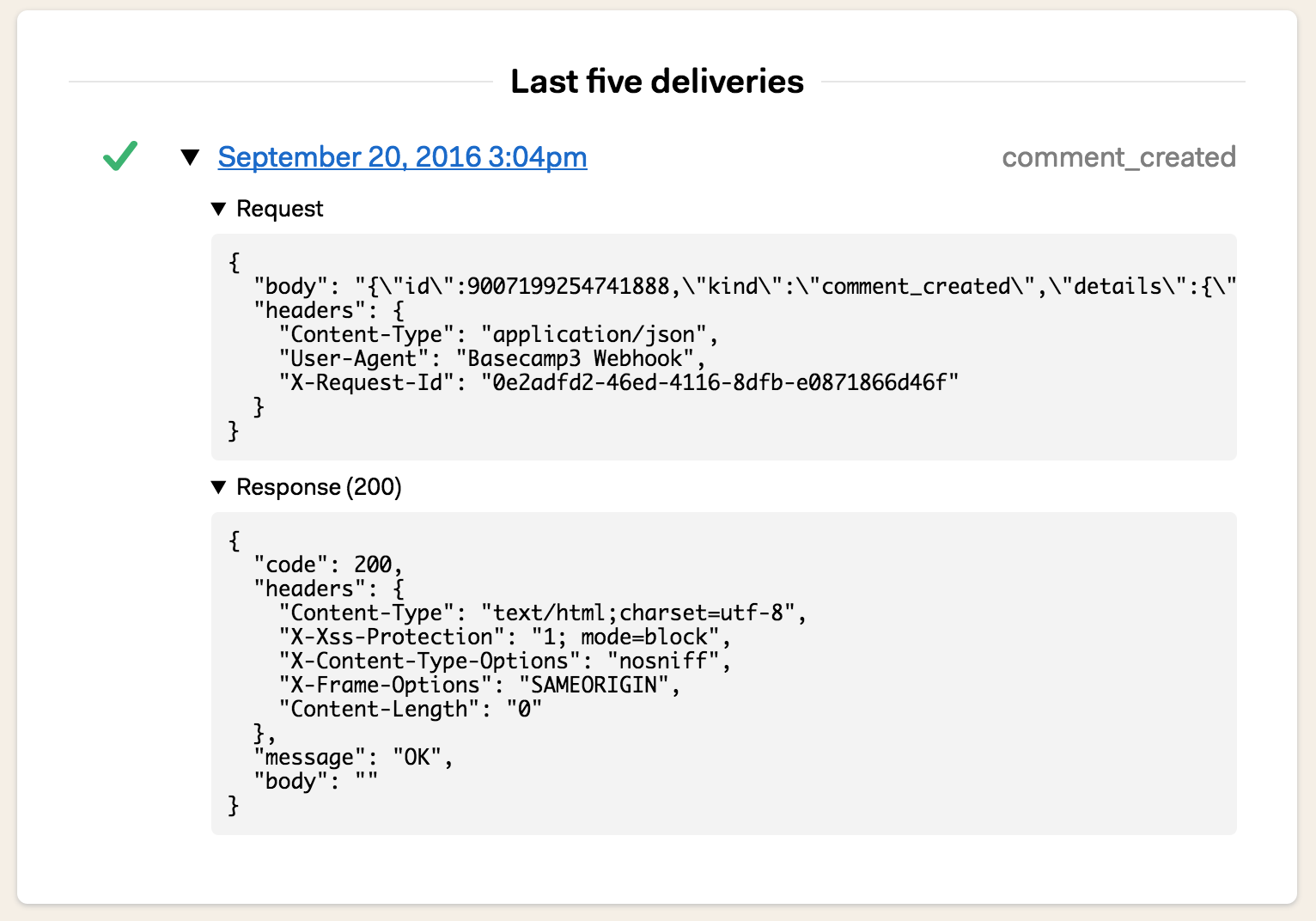Click the X-Frame-Options SAMEORIGIN line
The width and height of the screenshot is (1316, 921).
[x=479, y=685]
